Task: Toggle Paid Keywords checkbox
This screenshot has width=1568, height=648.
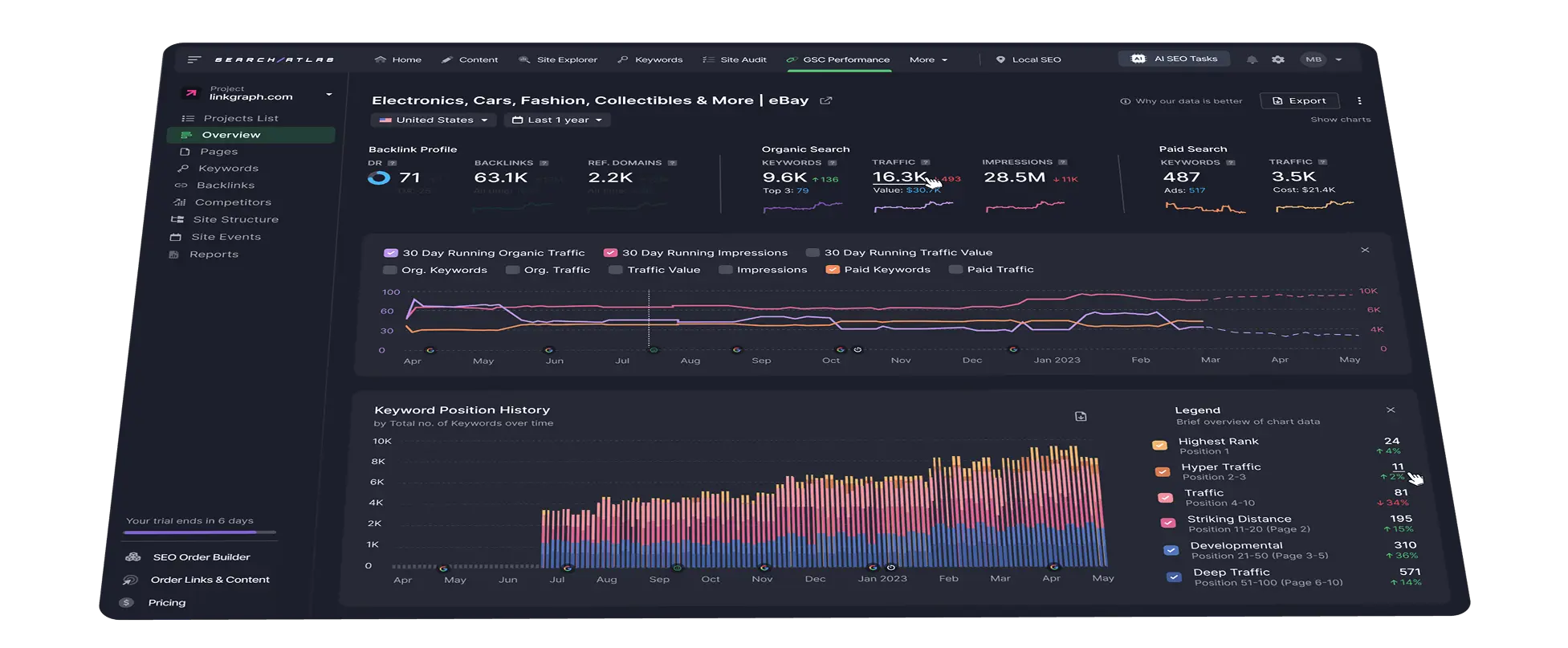Action: [833, 270]
